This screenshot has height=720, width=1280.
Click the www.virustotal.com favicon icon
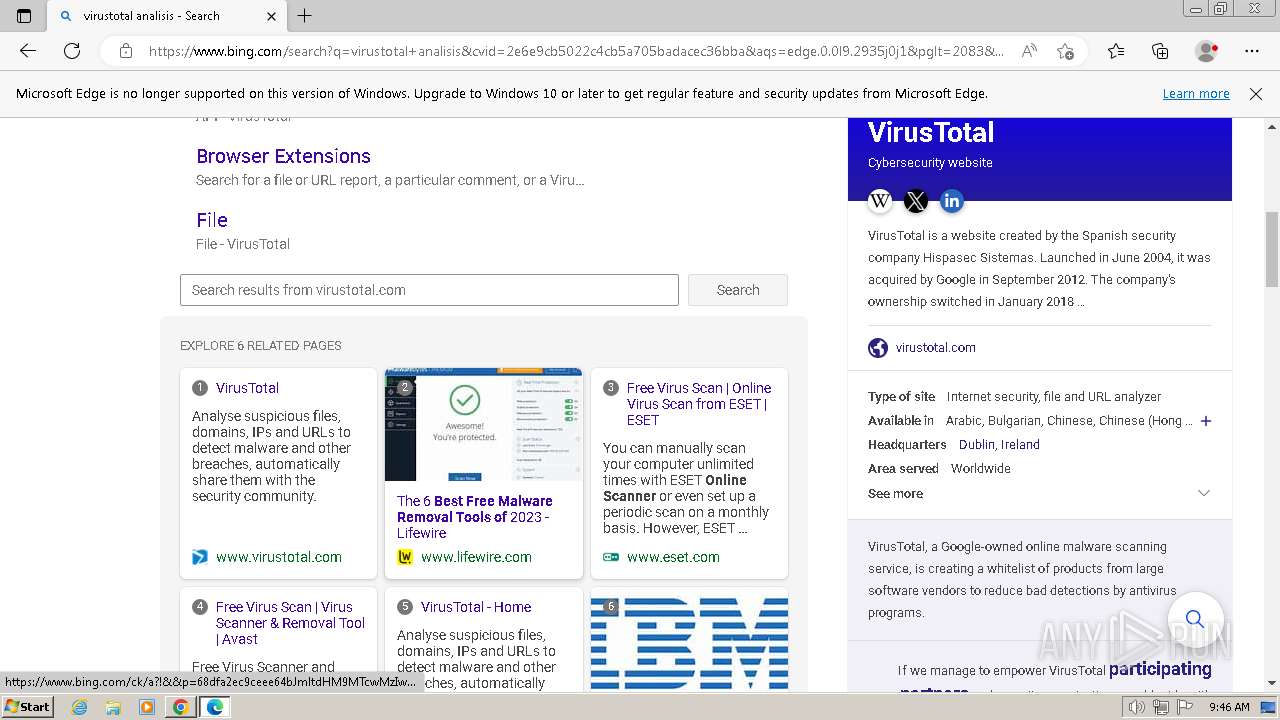(200, 557)
